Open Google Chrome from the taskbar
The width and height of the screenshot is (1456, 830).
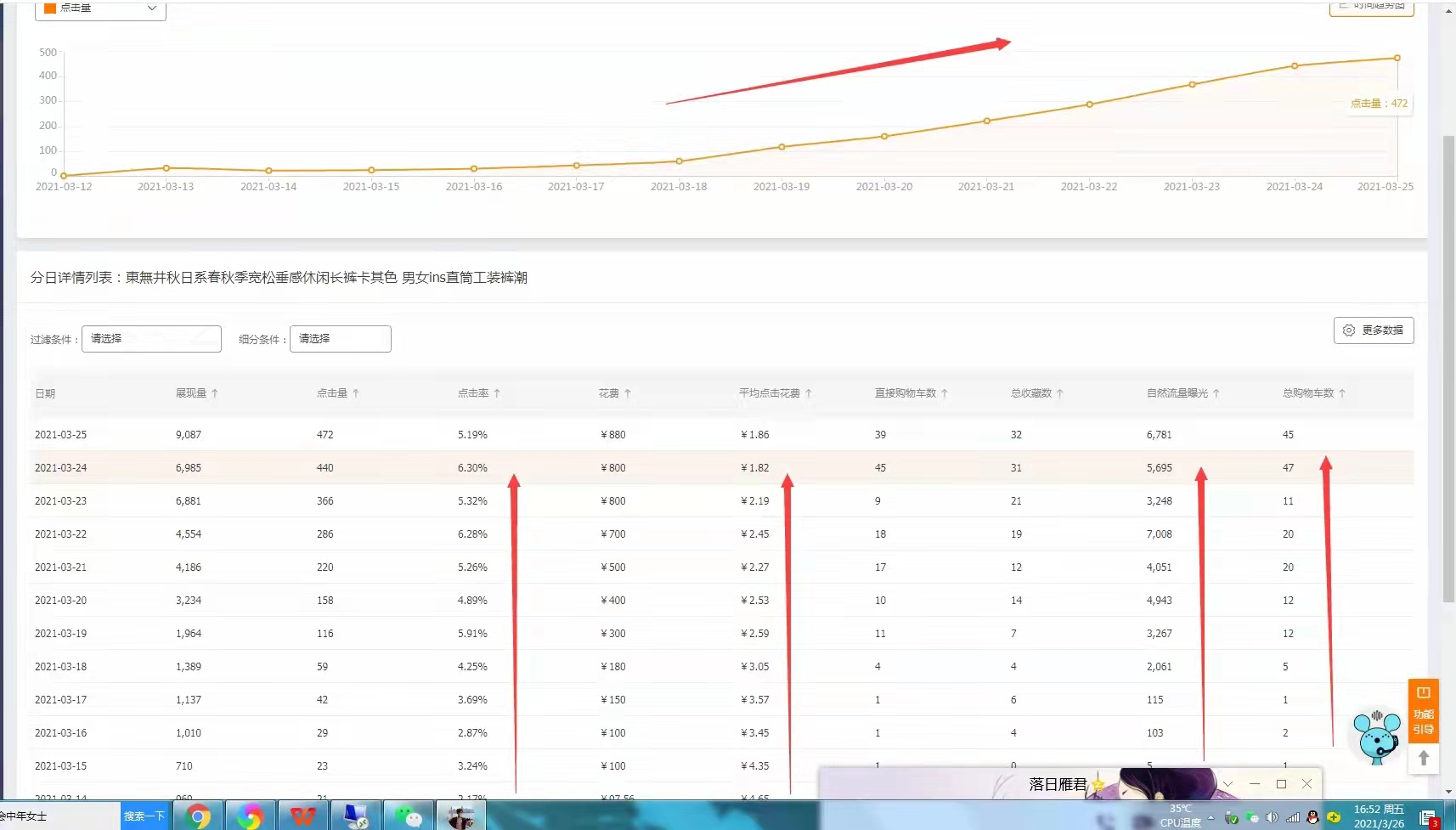[199, 816]
